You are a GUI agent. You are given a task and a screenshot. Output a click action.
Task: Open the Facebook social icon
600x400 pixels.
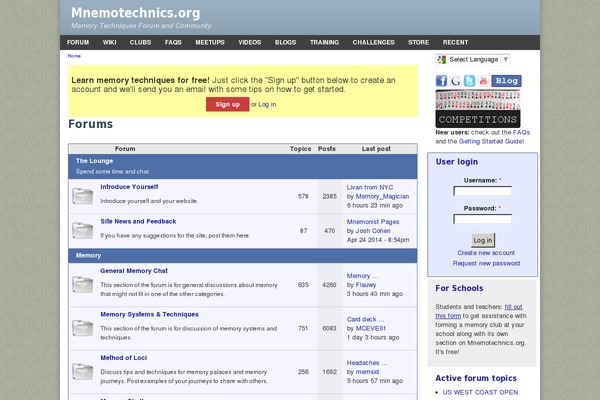[441, 81]
